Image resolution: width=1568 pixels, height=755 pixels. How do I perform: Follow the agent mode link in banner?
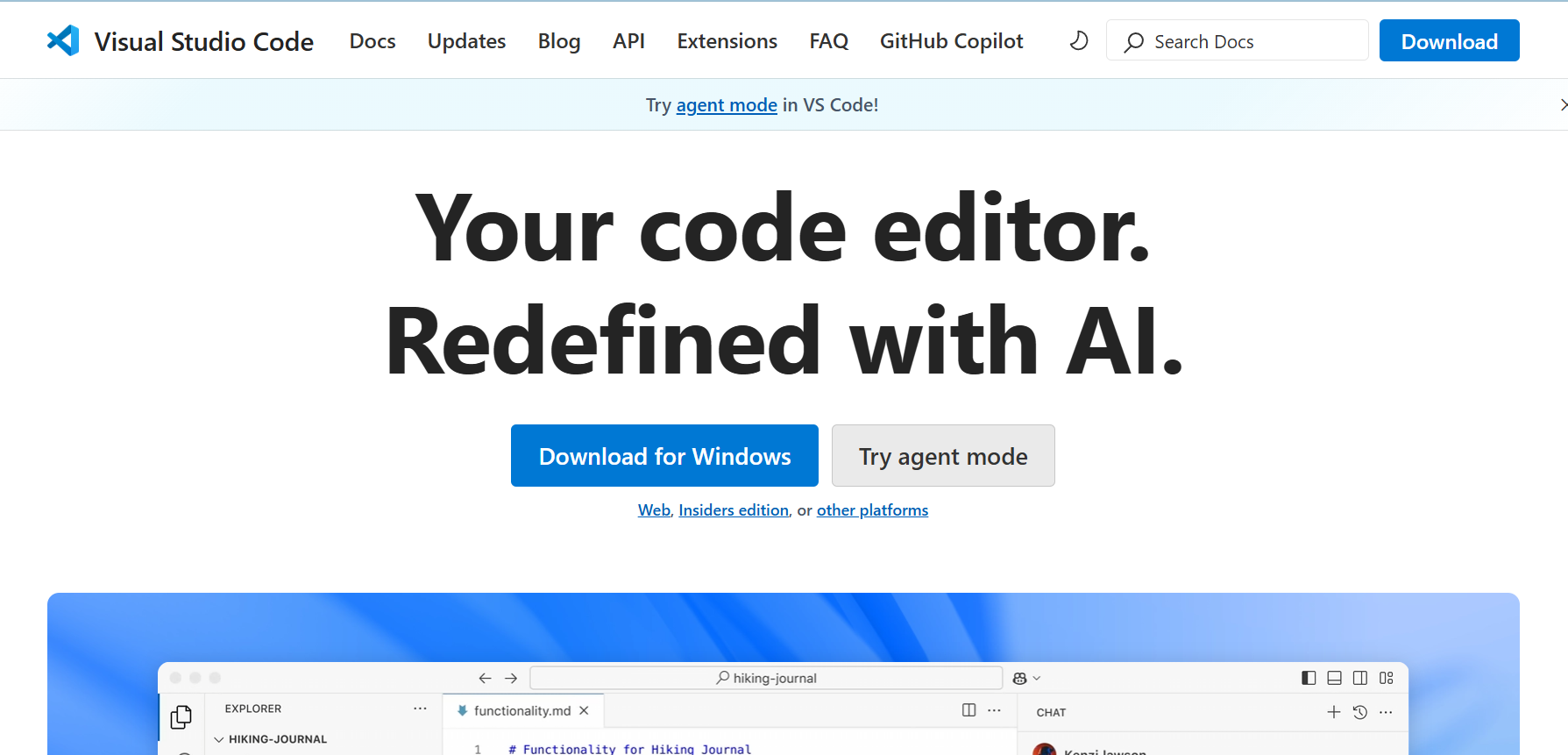tap(727, 105)
